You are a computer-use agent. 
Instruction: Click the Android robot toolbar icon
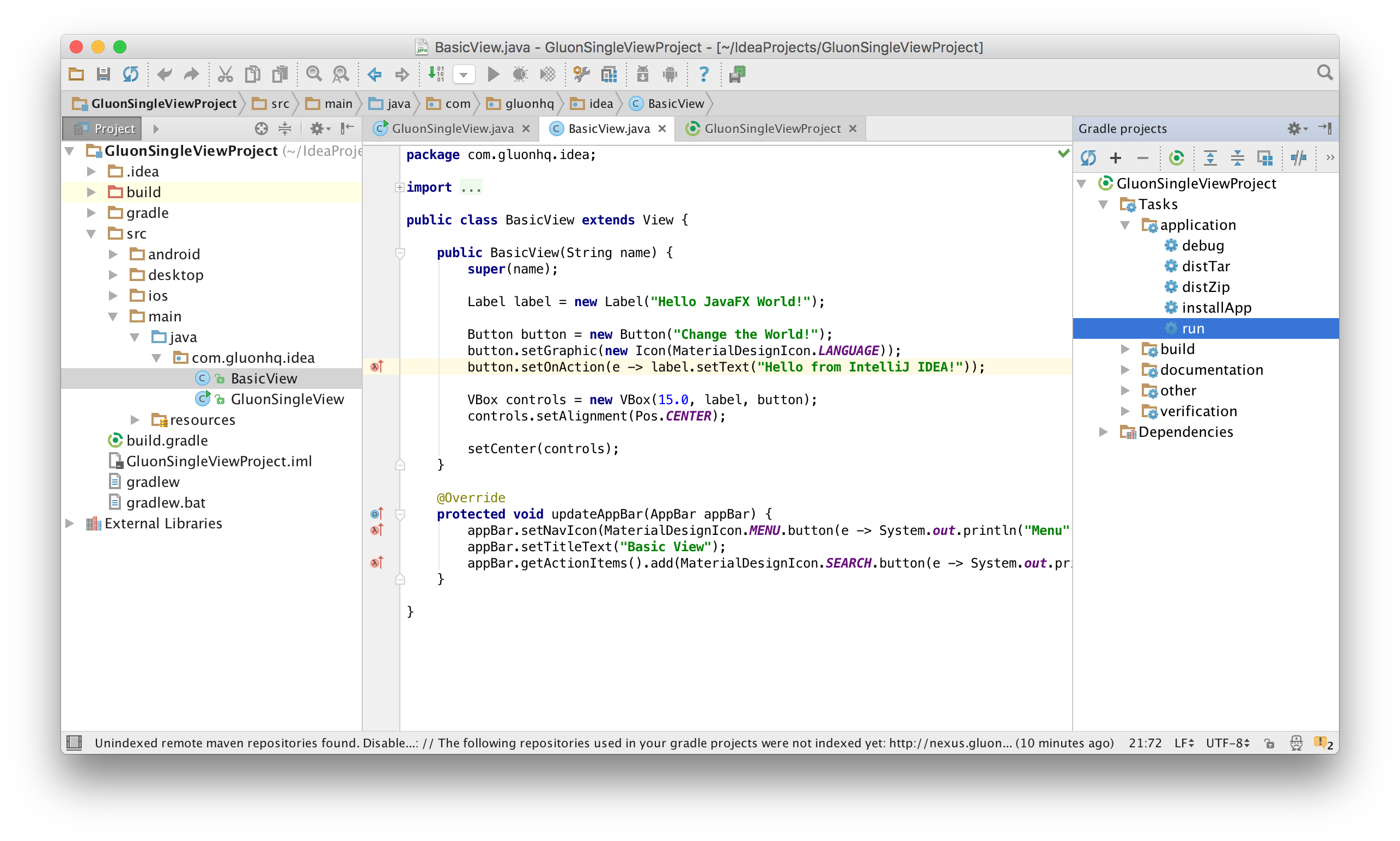coord(670,74)
